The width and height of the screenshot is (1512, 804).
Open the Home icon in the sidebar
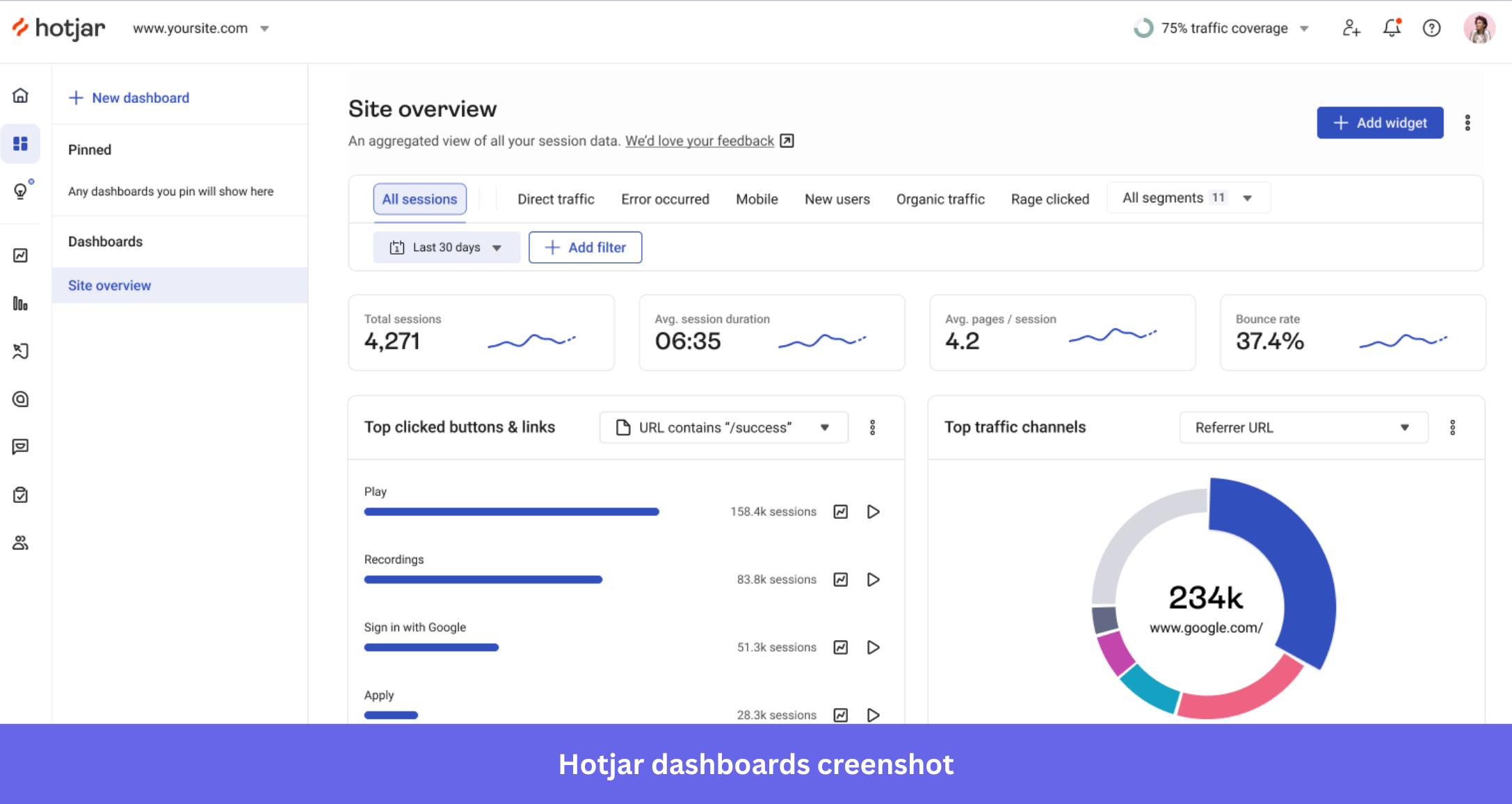[21, 95]
